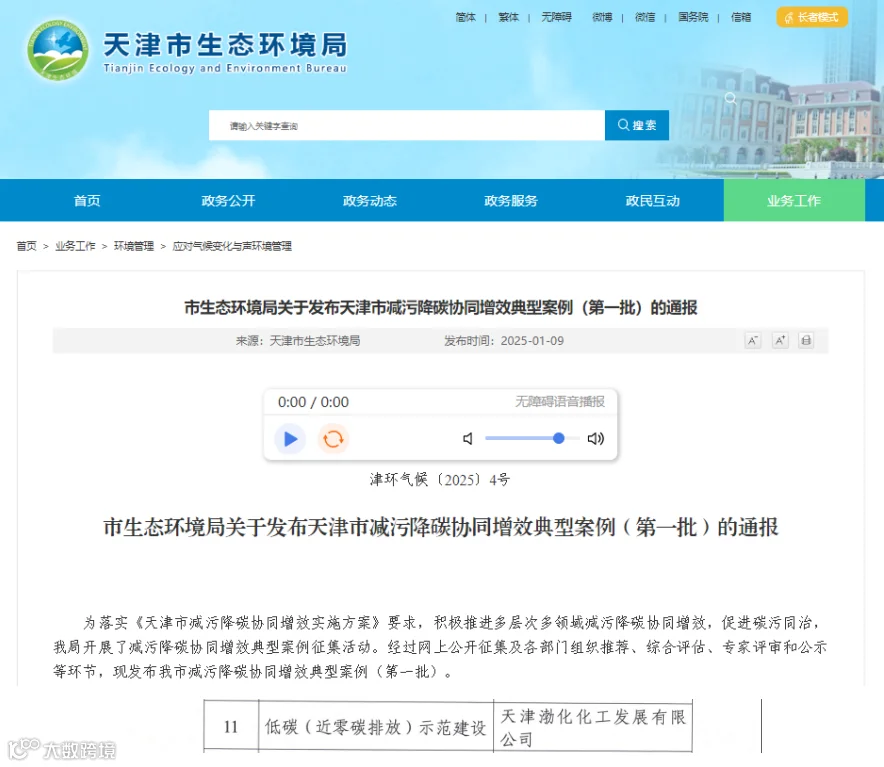Click the blue 搜索 search button
The width and height of the screenshot is (884, 767).
[x=637, y=125]
